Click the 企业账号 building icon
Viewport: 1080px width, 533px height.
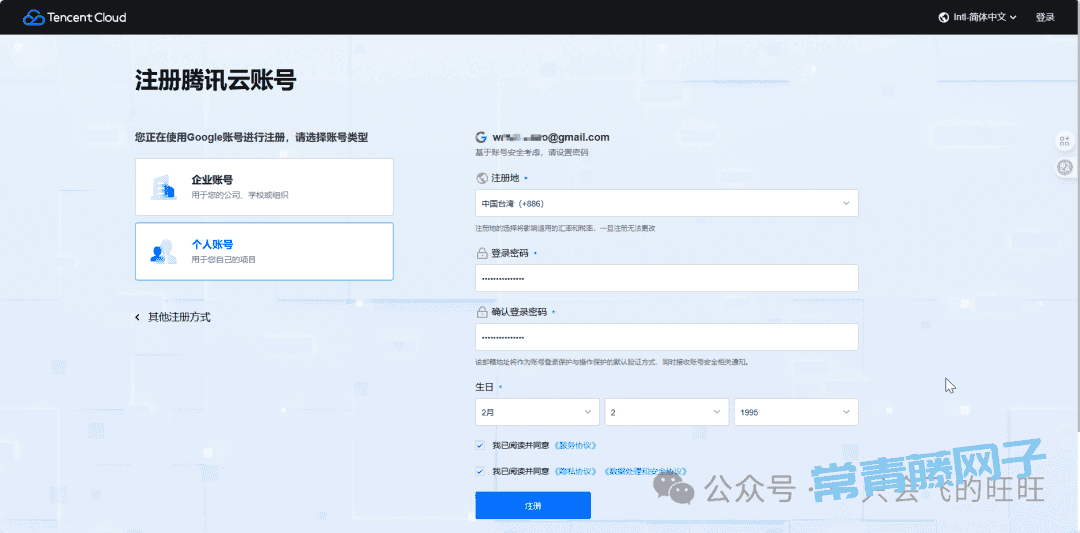coord(163,187)
